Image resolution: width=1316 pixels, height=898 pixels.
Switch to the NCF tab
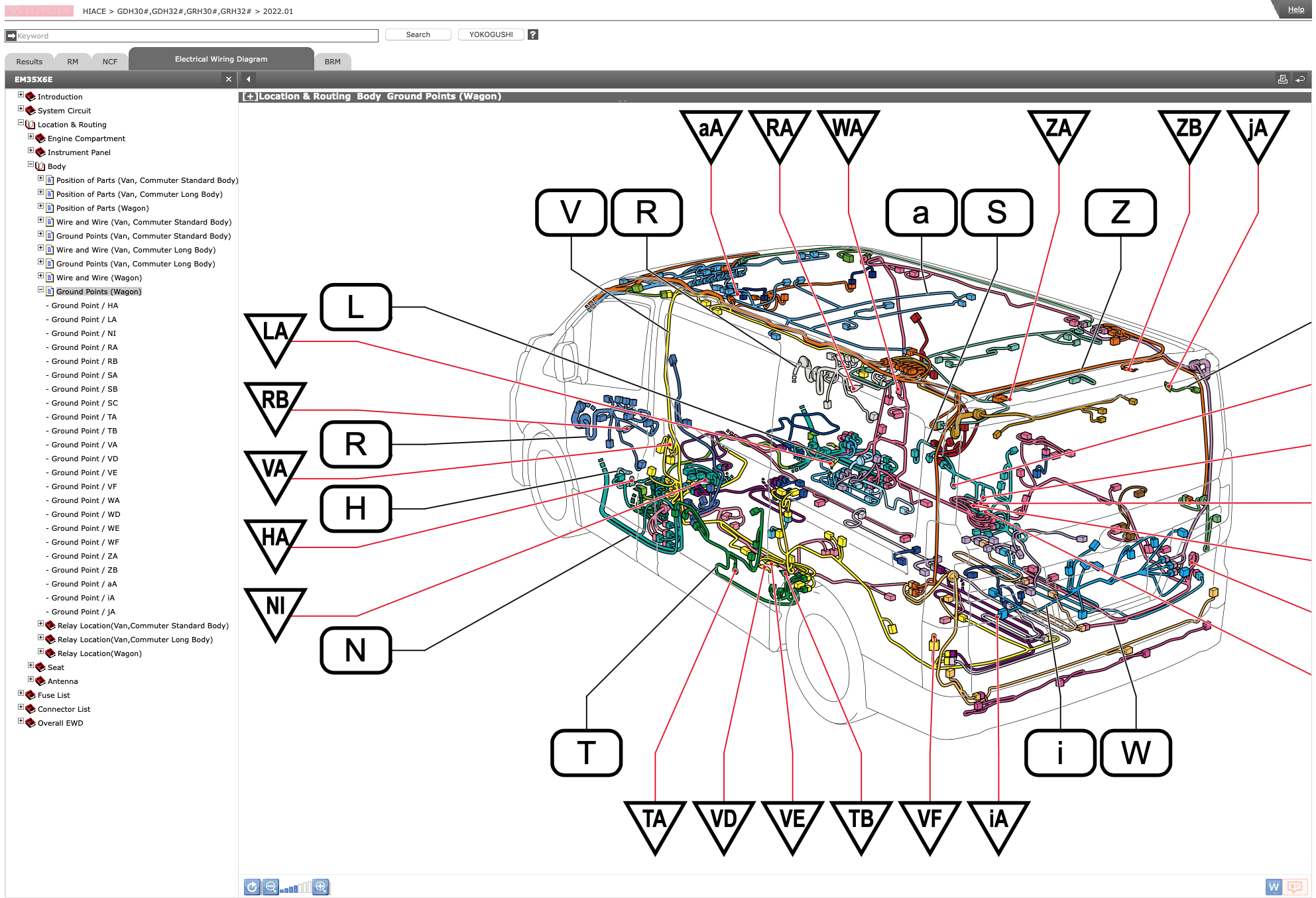110,62
